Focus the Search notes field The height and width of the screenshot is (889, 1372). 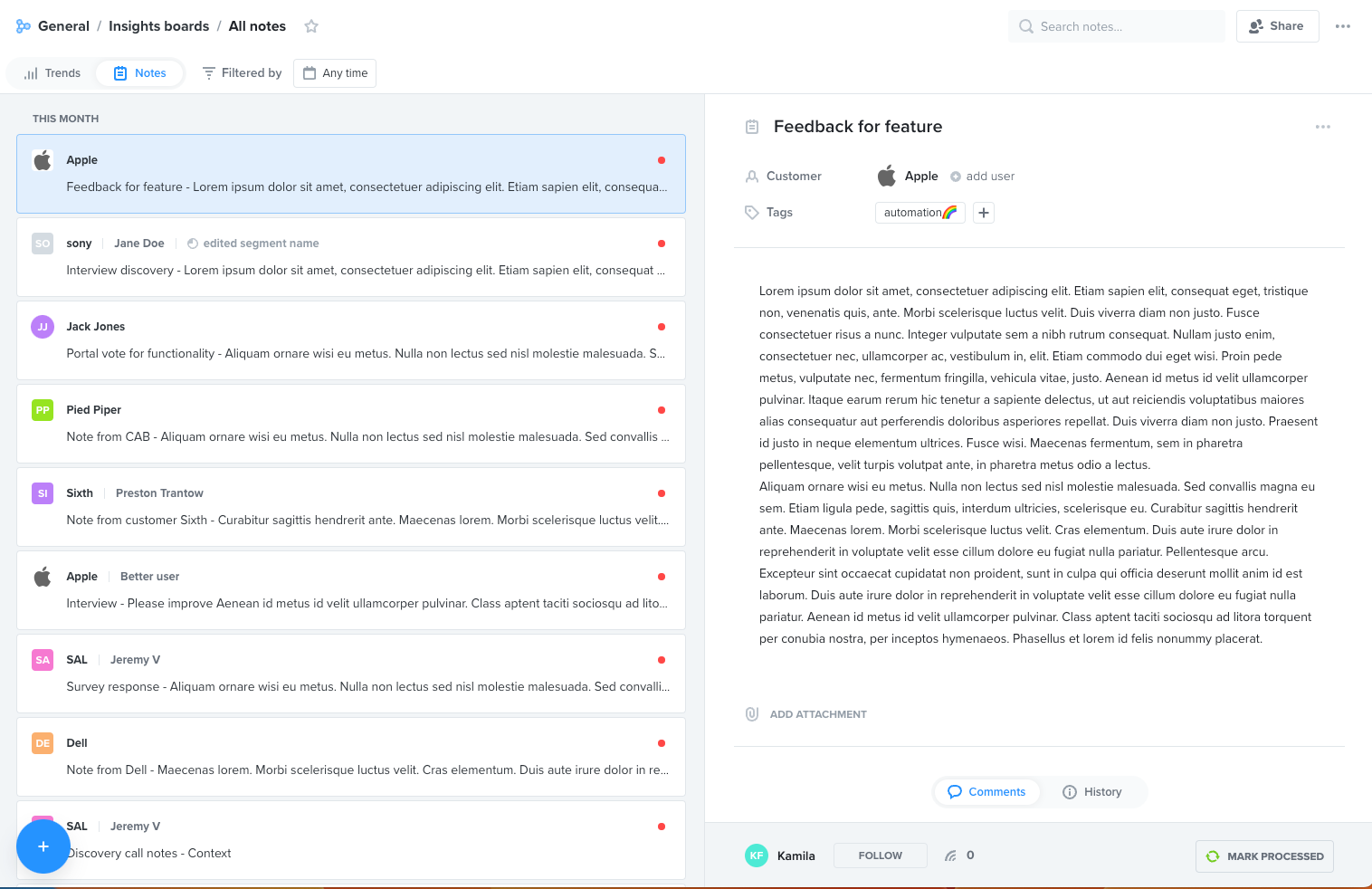1117,26
